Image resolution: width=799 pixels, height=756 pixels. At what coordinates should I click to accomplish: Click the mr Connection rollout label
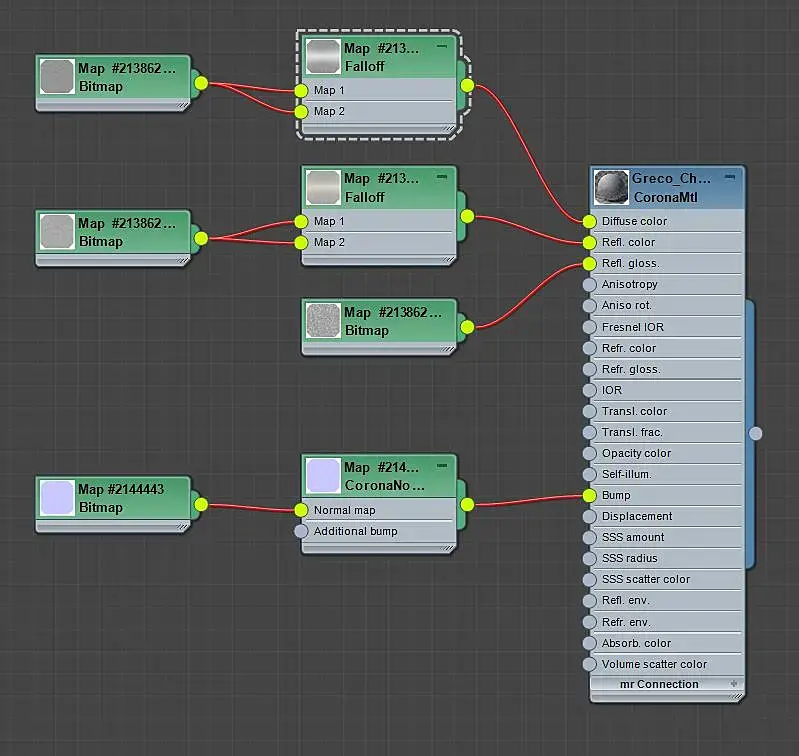pos(659,684)
